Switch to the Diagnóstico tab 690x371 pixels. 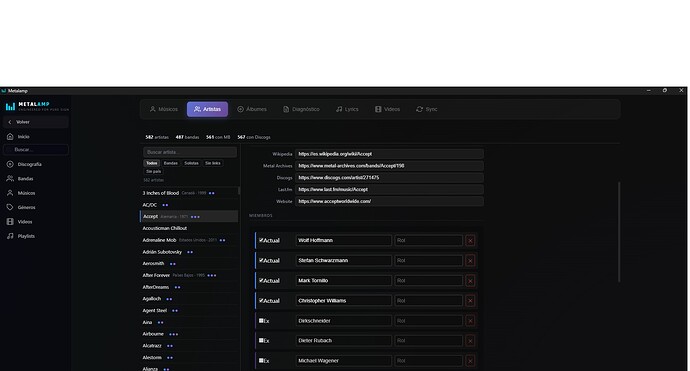click(301, 109)
